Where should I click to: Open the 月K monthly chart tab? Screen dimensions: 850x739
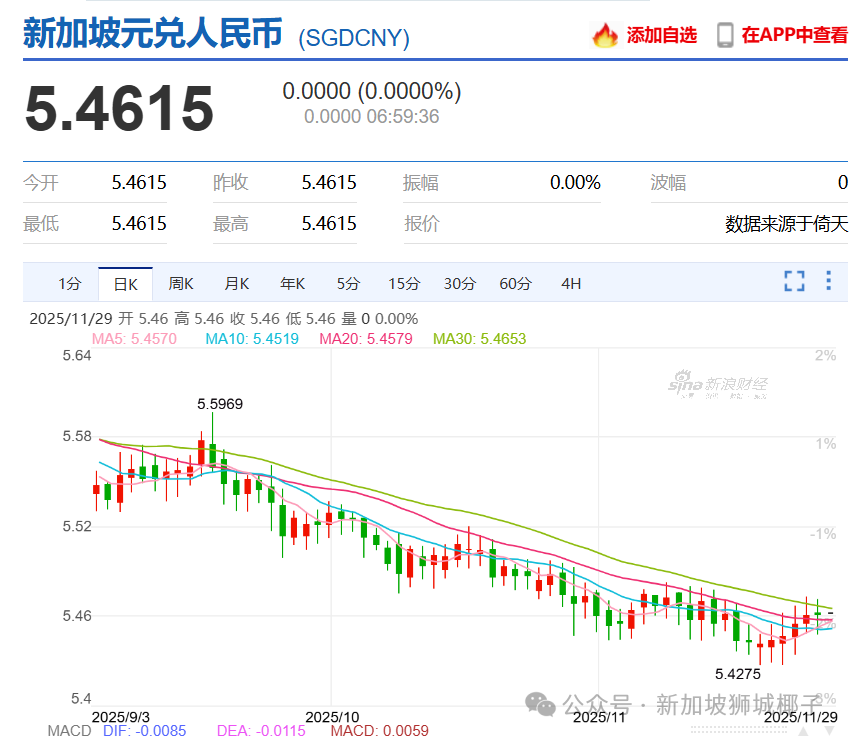click(237, 284)
